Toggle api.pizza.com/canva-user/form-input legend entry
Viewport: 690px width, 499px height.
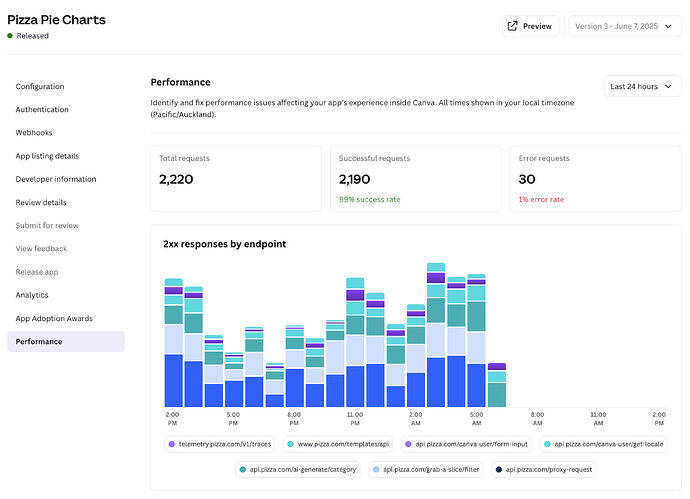pos(466,444)
